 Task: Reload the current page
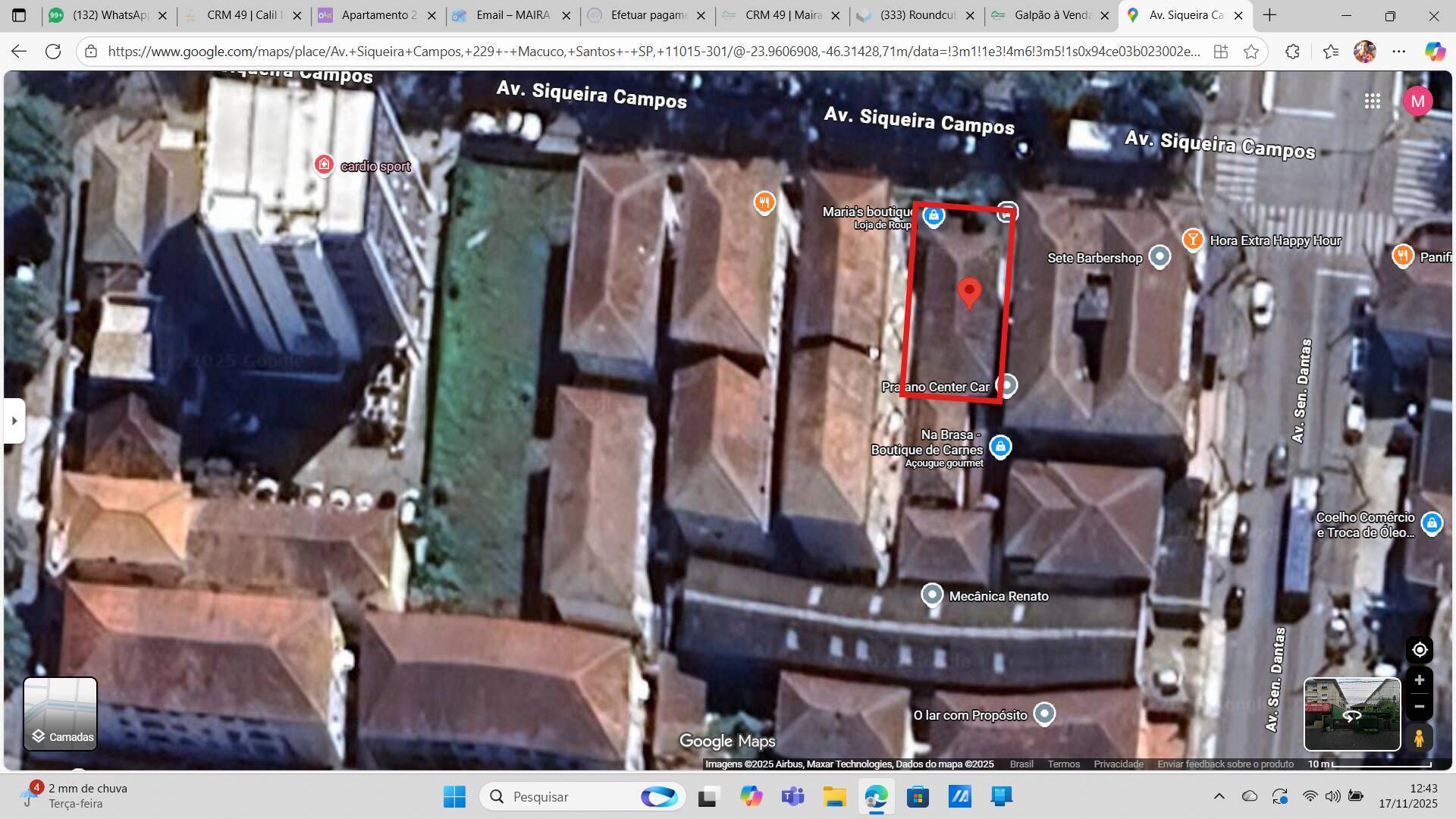click(53, 52)
